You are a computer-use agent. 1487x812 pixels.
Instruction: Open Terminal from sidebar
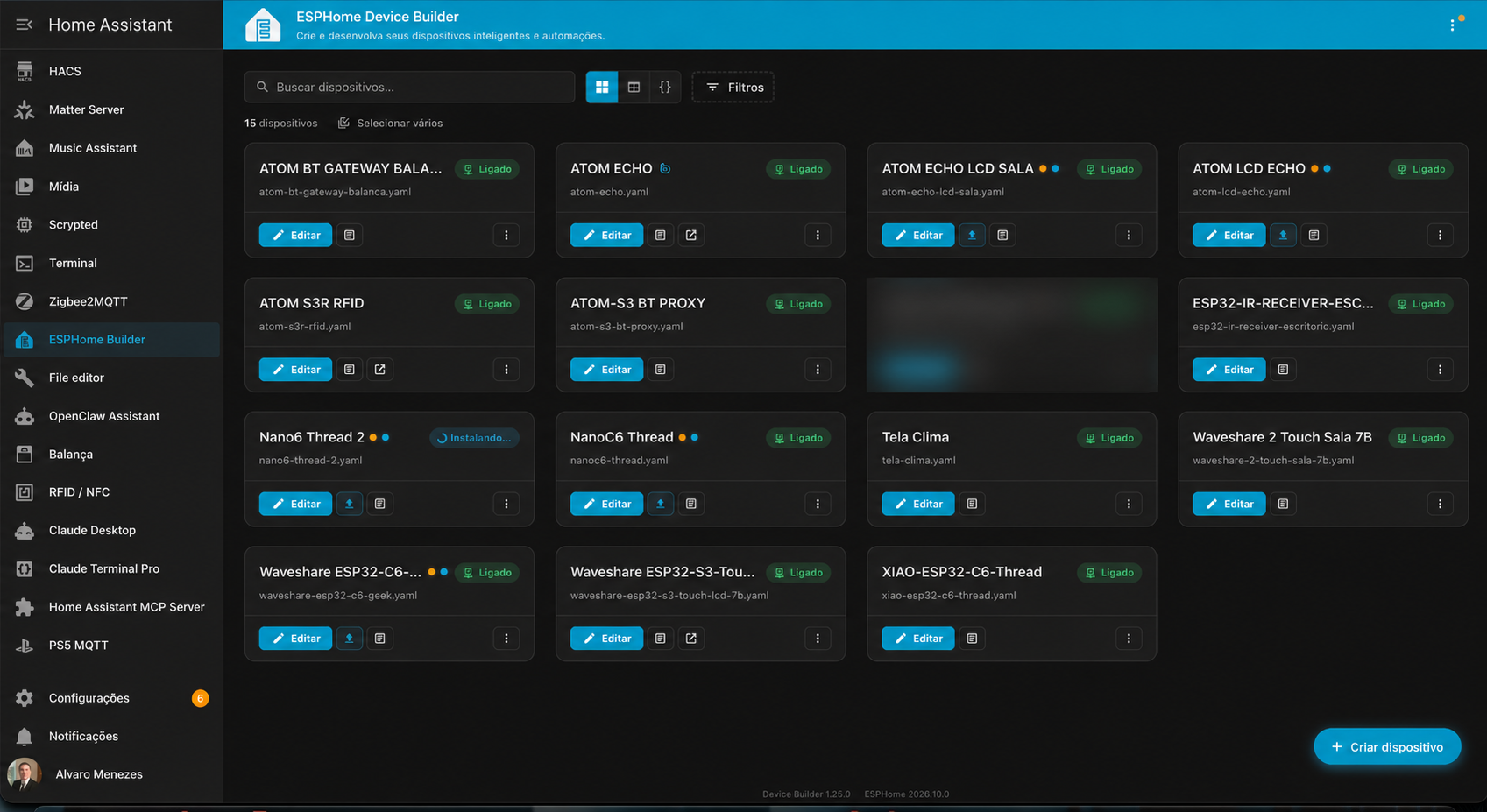point(111,263)
